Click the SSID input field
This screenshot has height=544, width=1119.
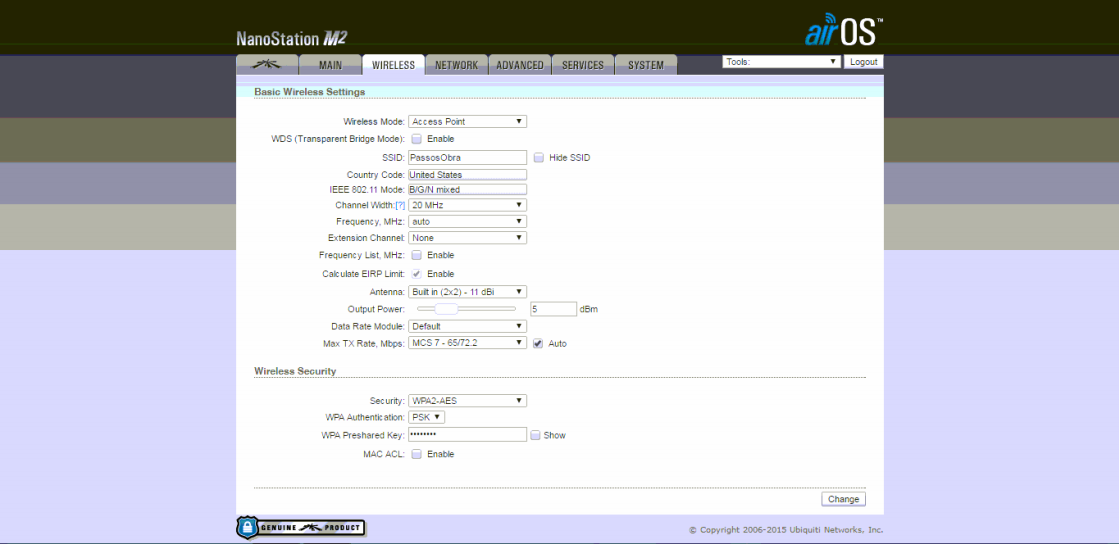coord(467,157)
